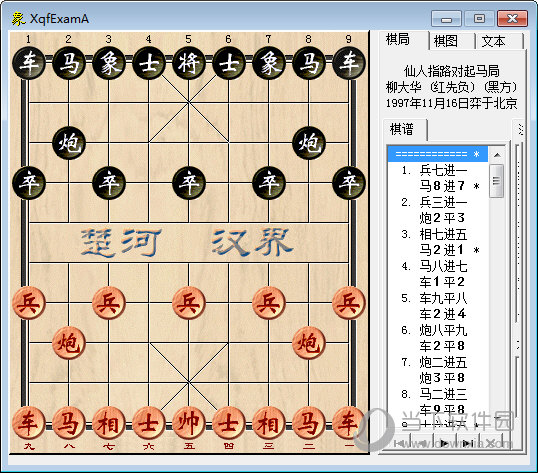Select the black pawn on file 5

189,183
